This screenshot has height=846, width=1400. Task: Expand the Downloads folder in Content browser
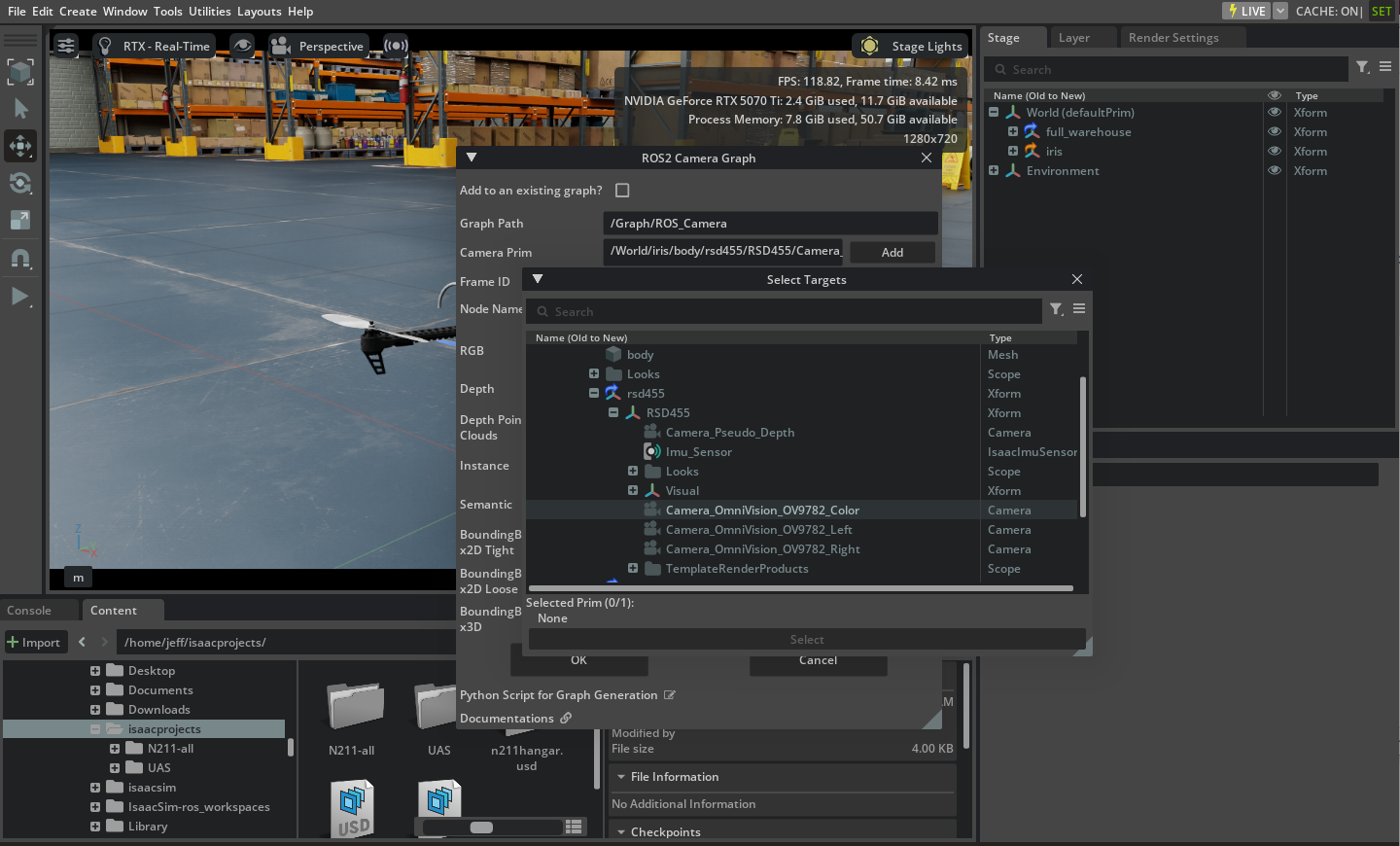[95, 710]
